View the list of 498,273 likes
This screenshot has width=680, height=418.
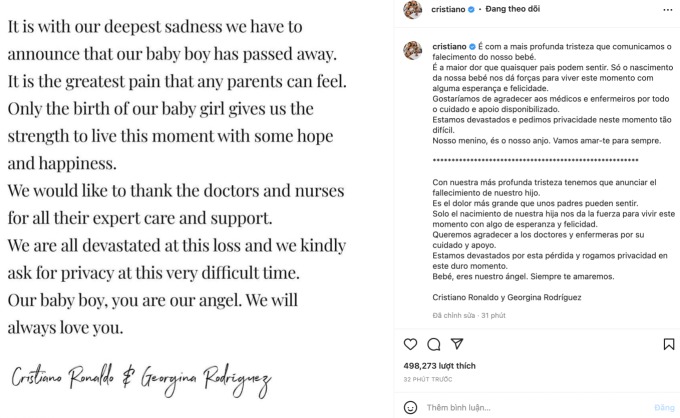tap(439, 366)
